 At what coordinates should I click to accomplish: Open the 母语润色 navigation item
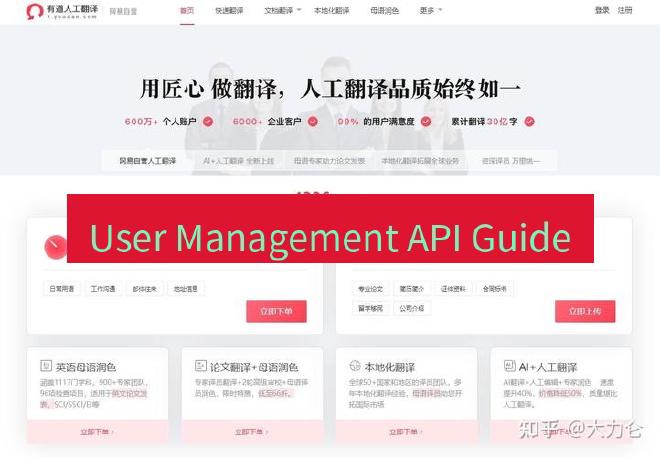pos(385,11)
